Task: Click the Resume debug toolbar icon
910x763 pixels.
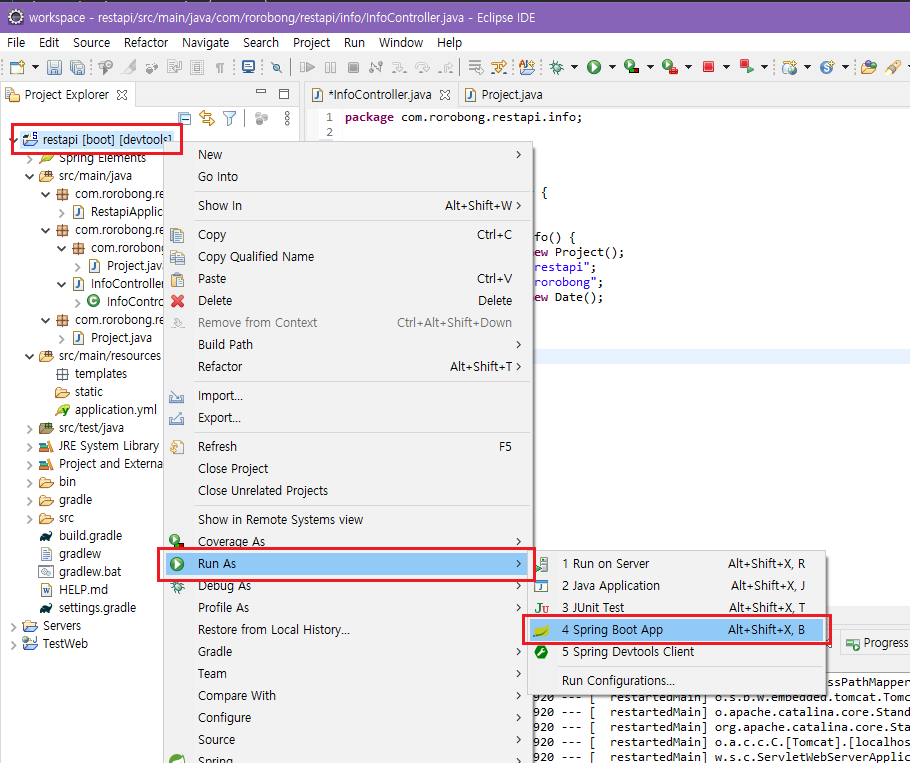Action: point(307,68)
